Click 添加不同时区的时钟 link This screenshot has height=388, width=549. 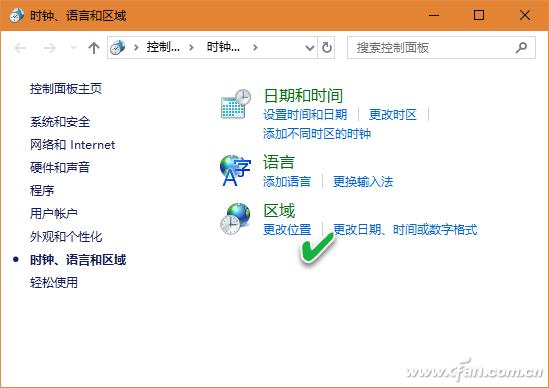317,134
